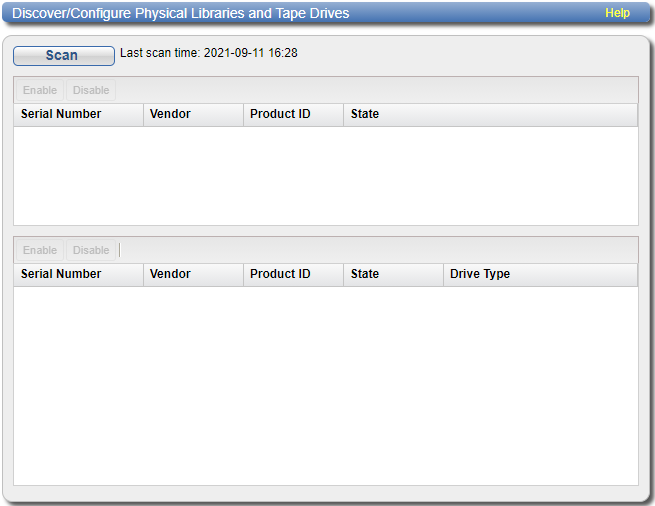Sort upper table by Vendor column
The image size is (655, 506).
coord(170,114)
